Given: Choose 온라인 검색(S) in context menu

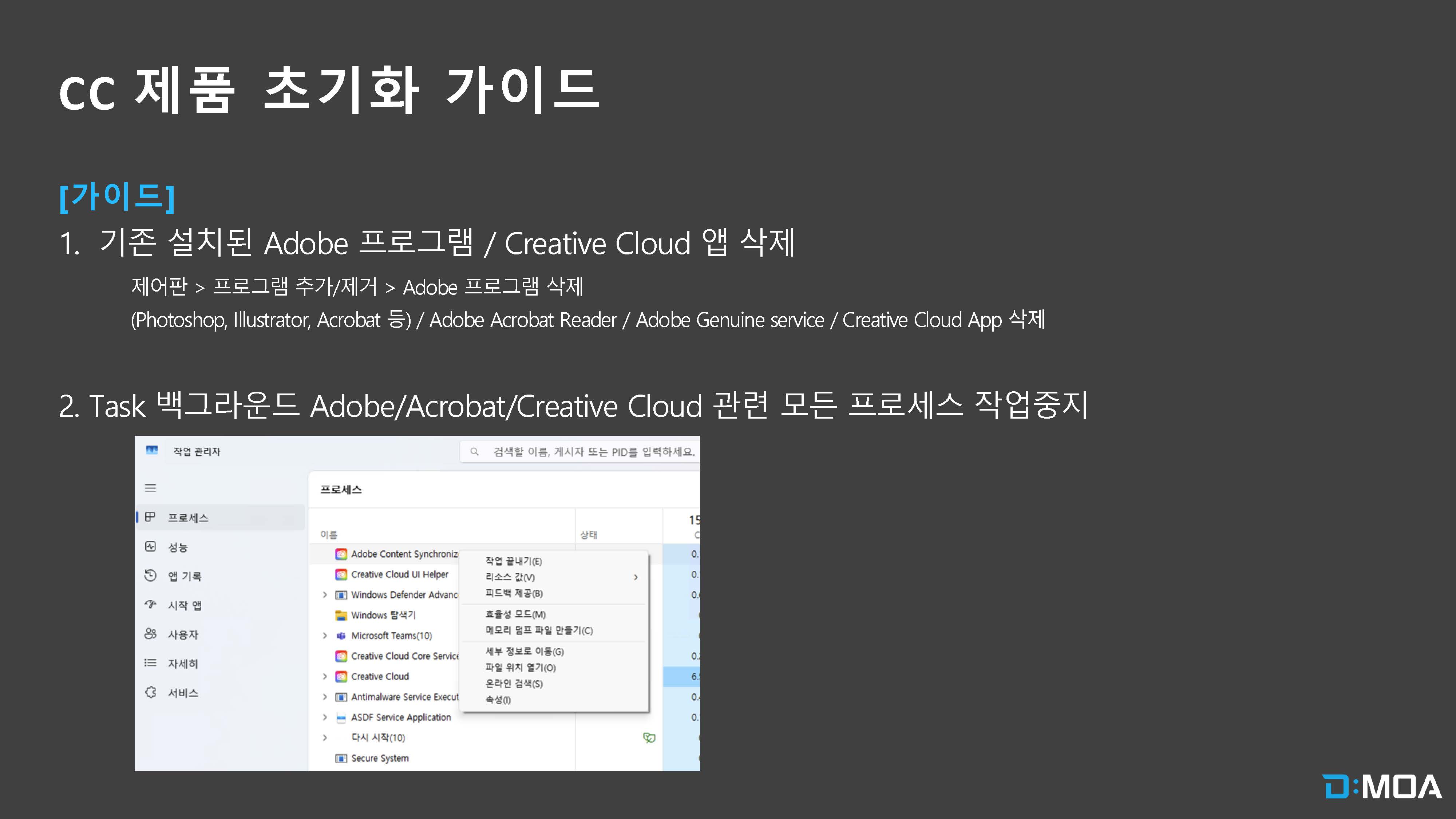Looking at the screenshot, I should [x=554, y=683].
